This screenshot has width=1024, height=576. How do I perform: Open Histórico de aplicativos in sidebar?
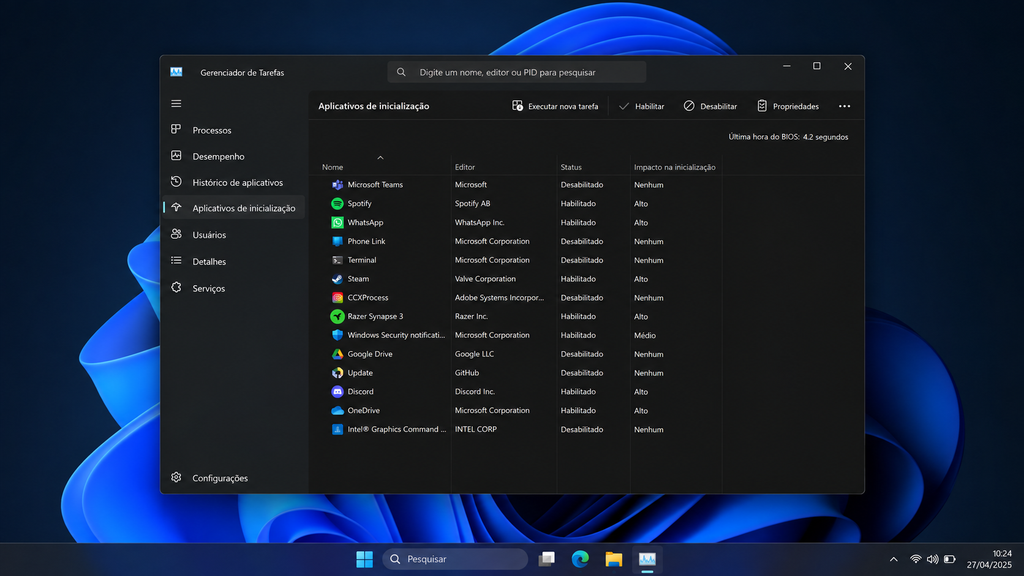(234, 182)
